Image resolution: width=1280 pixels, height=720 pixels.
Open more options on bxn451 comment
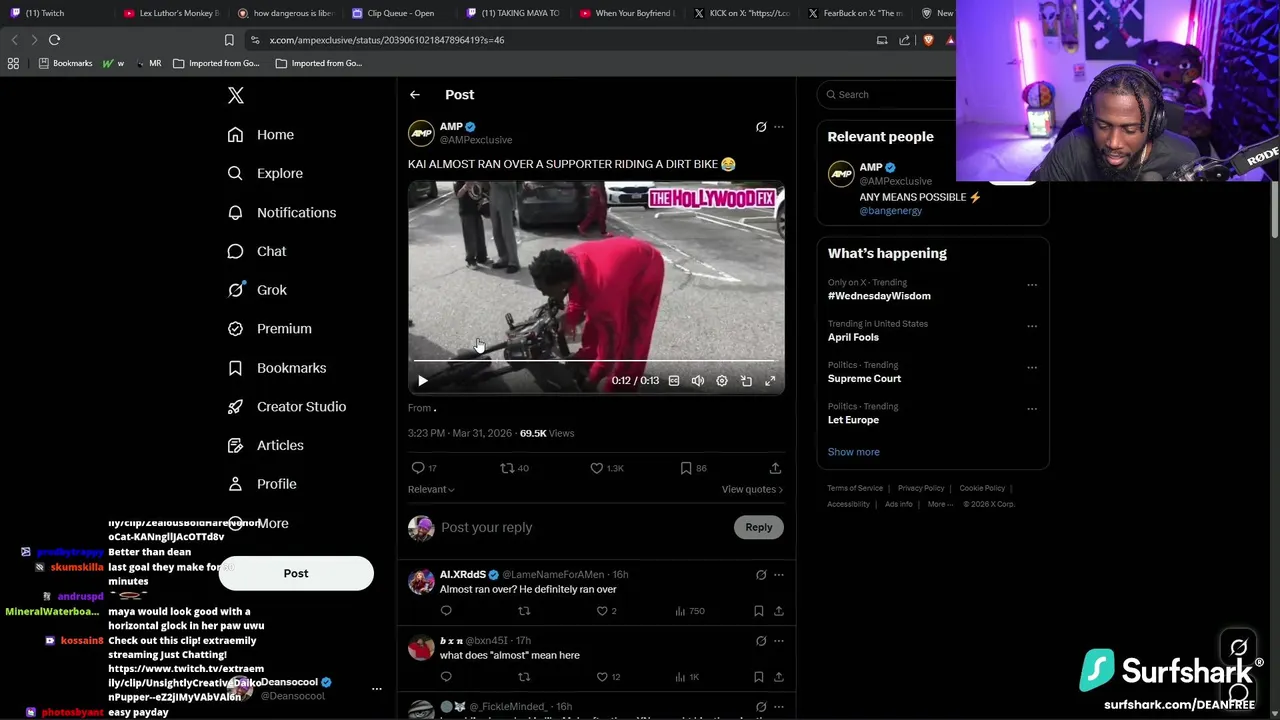[779, 641]
